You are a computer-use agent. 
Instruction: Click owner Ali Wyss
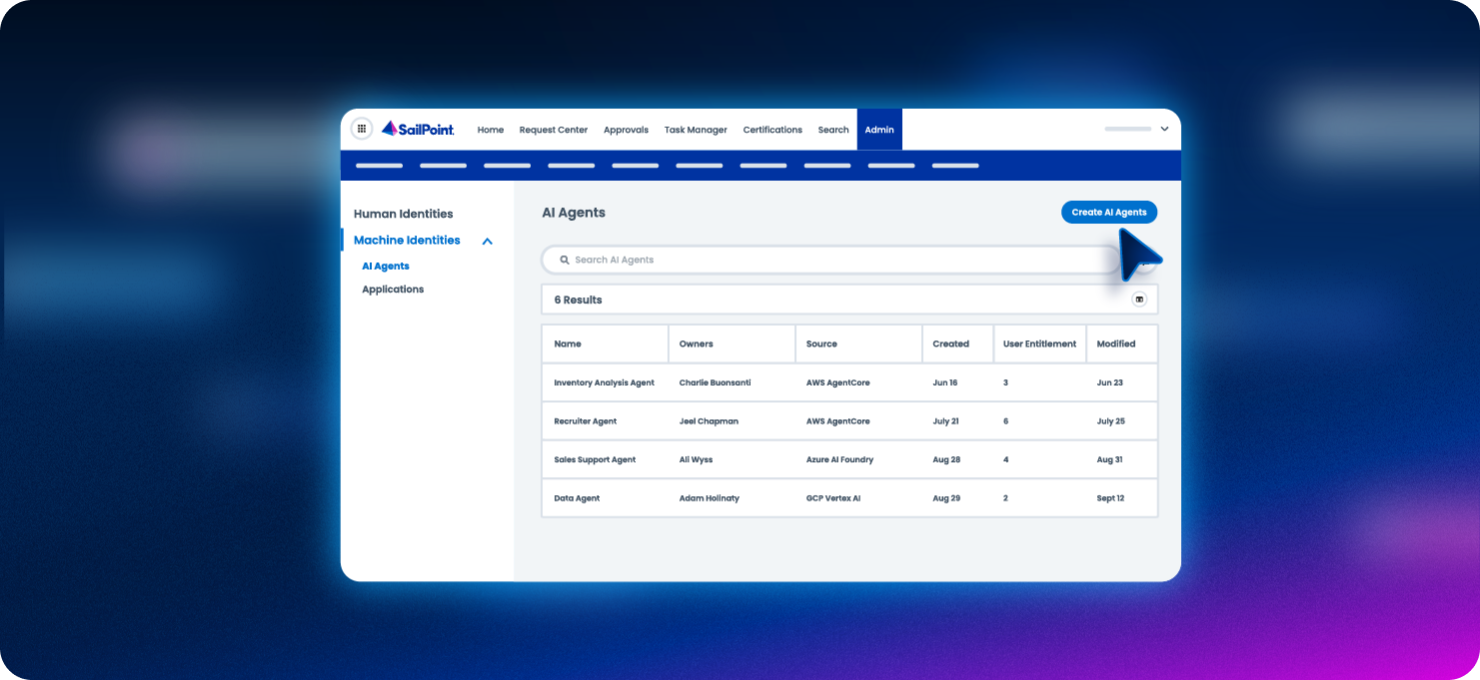pyautogui.click(x=696, y=460)
